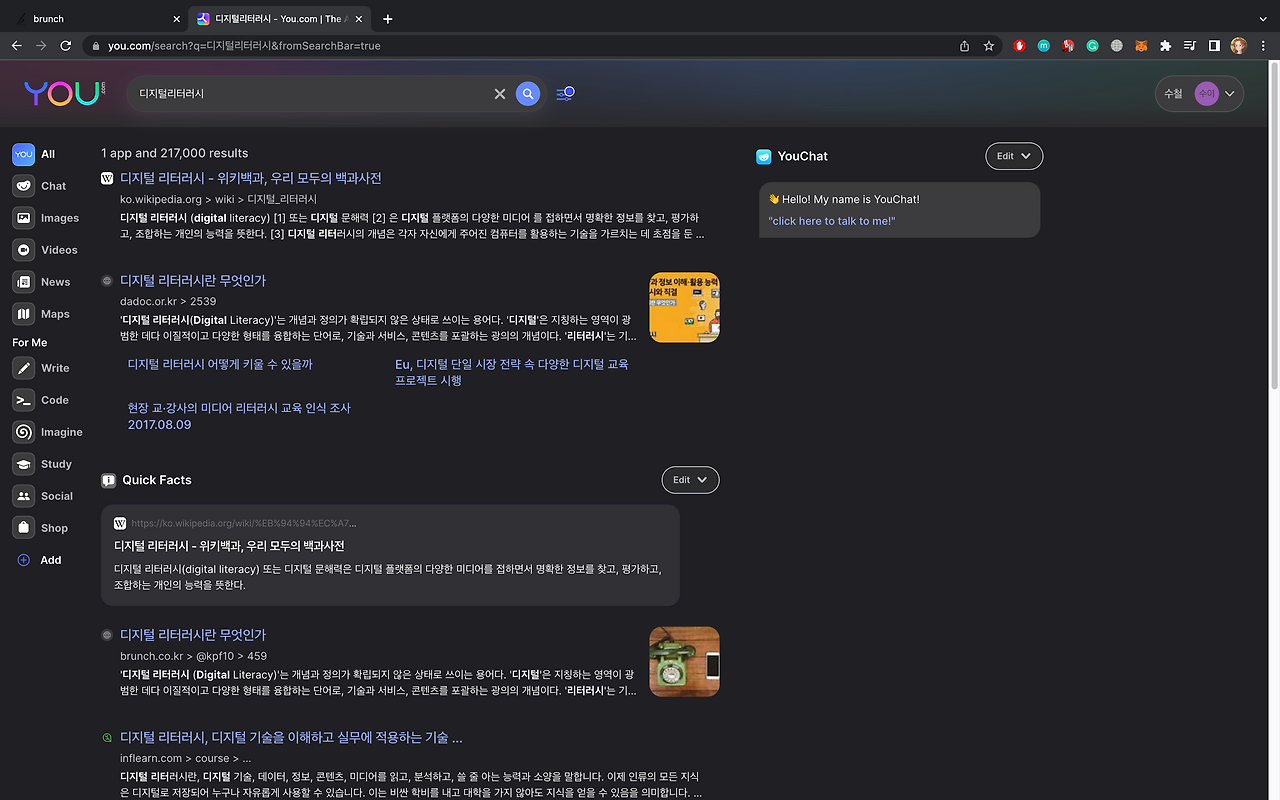This screenshot has width=1280, height=800.
Task: Open '디지털 리터러시 어떻게 키울 수 있을까' sublink
Action: point(220,365)
